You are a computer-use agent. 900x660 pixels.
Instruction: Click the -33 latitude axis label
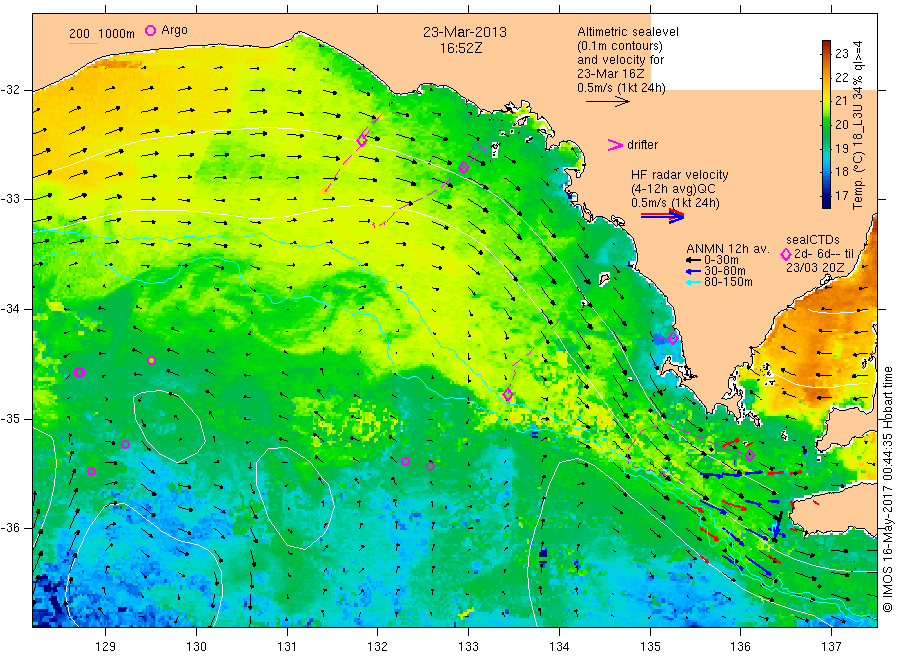(x=10, y=199)
